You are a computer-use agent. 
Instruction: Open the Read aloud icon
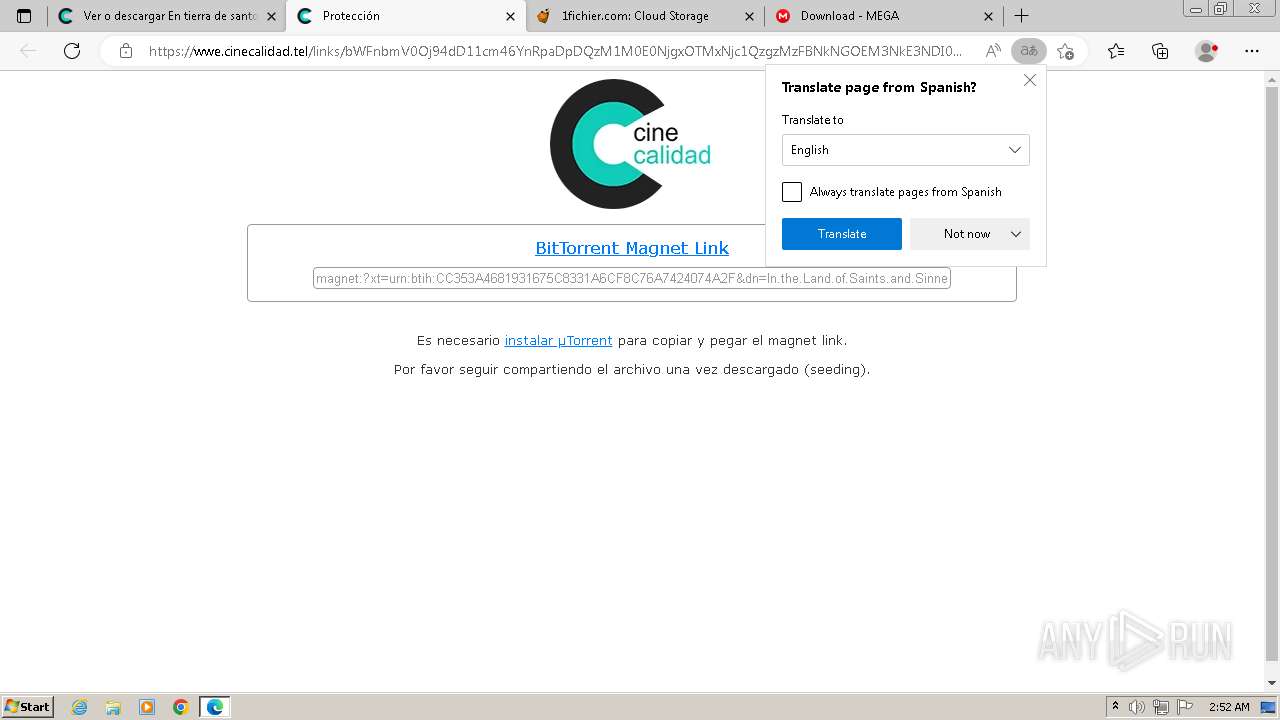pos(992,51)
